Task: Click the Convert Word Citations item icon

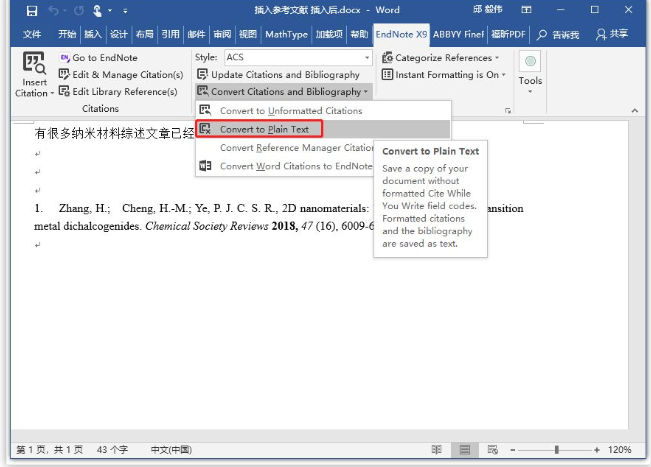Action: [x=206, y=166]
